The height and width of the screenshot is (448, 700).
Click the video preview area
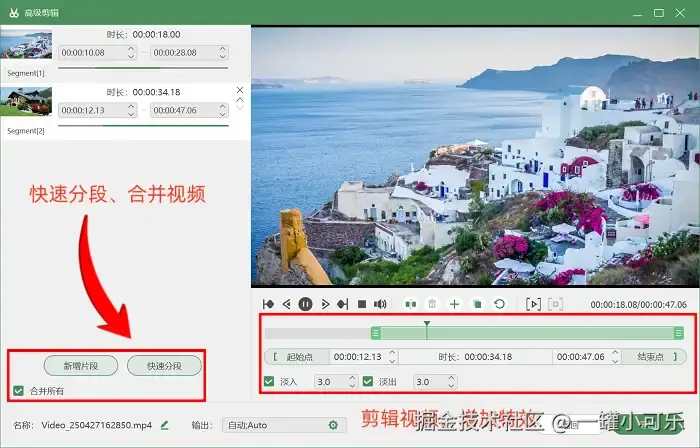[x=475, y=156]
